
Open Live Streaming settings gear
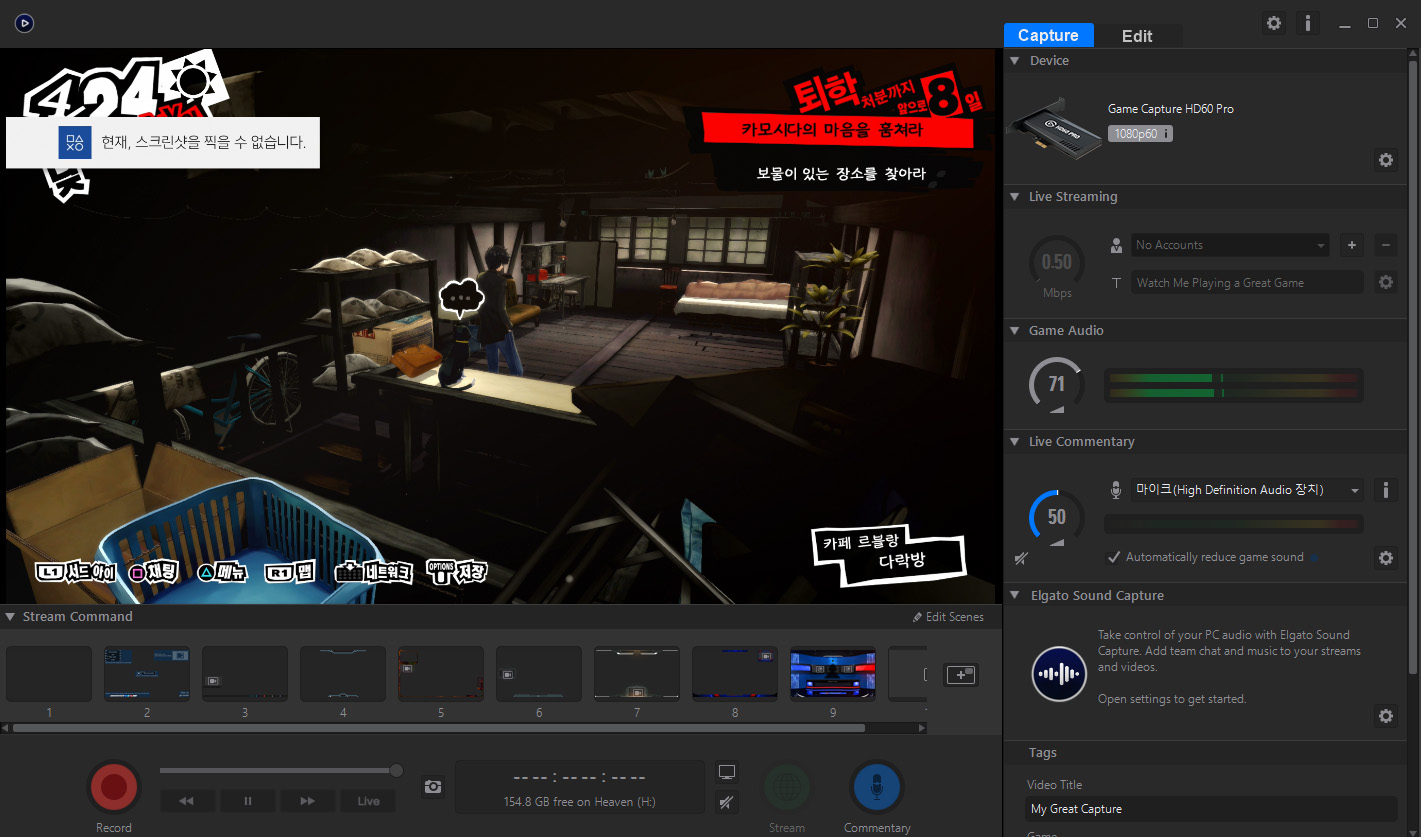(x=1386, y=282)
